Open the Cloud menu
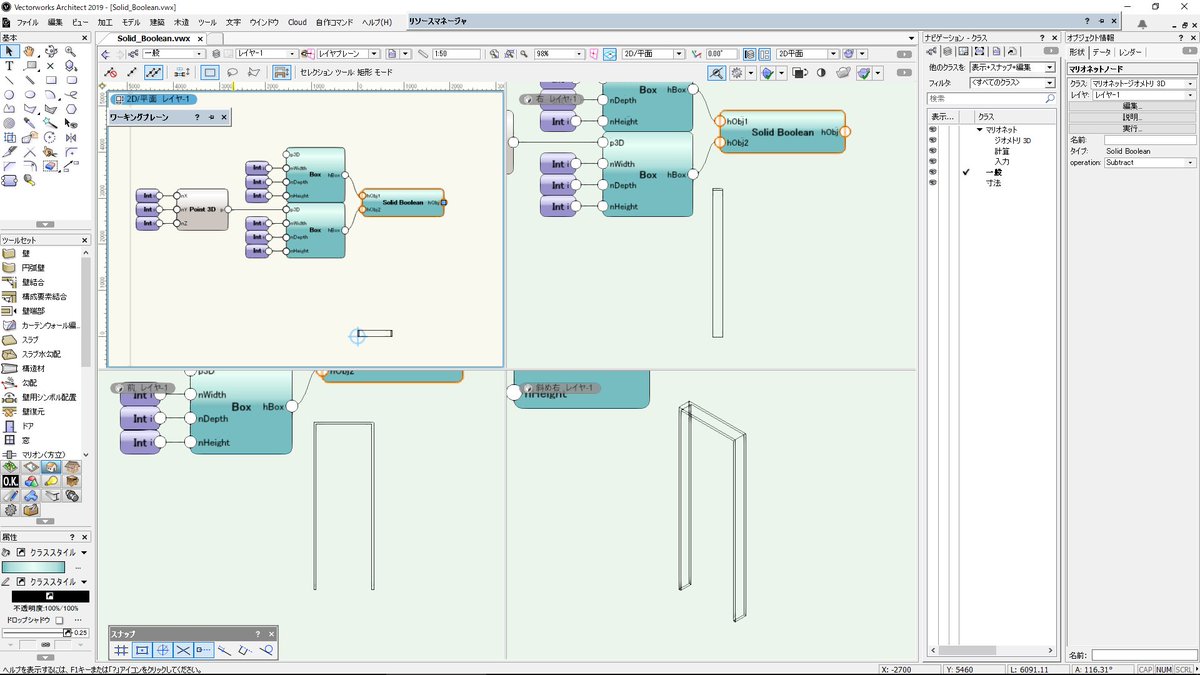 297,22
